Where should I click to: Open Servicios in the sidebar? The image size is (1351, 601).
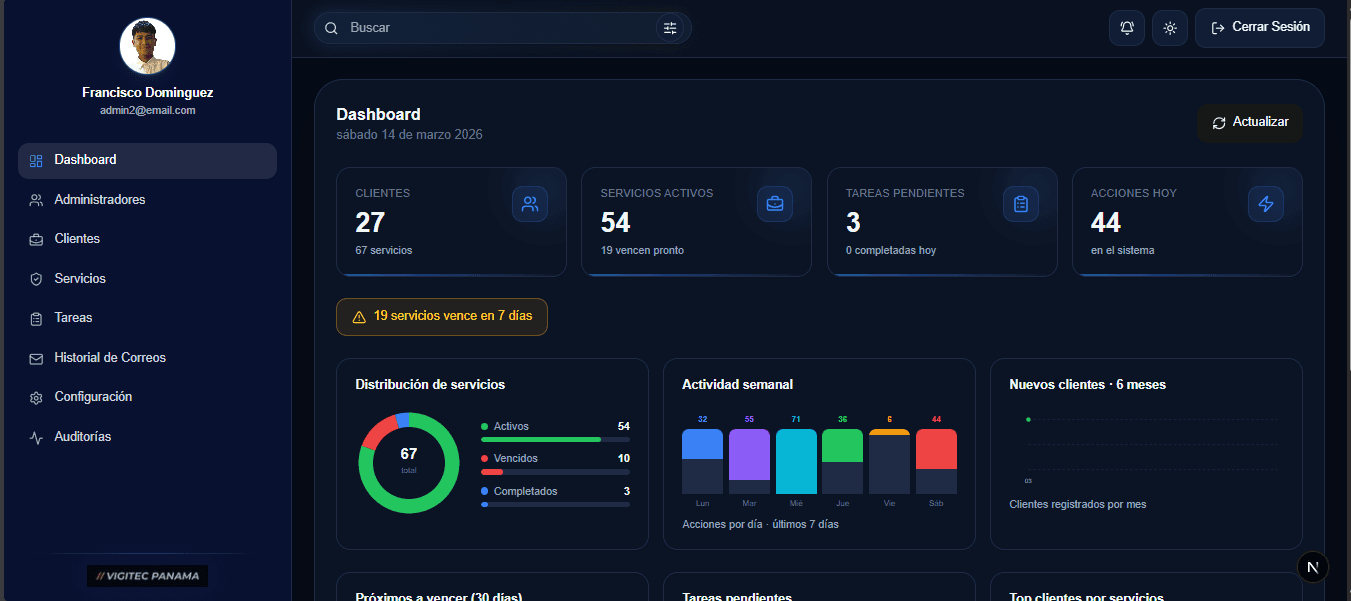click(147, 279)
